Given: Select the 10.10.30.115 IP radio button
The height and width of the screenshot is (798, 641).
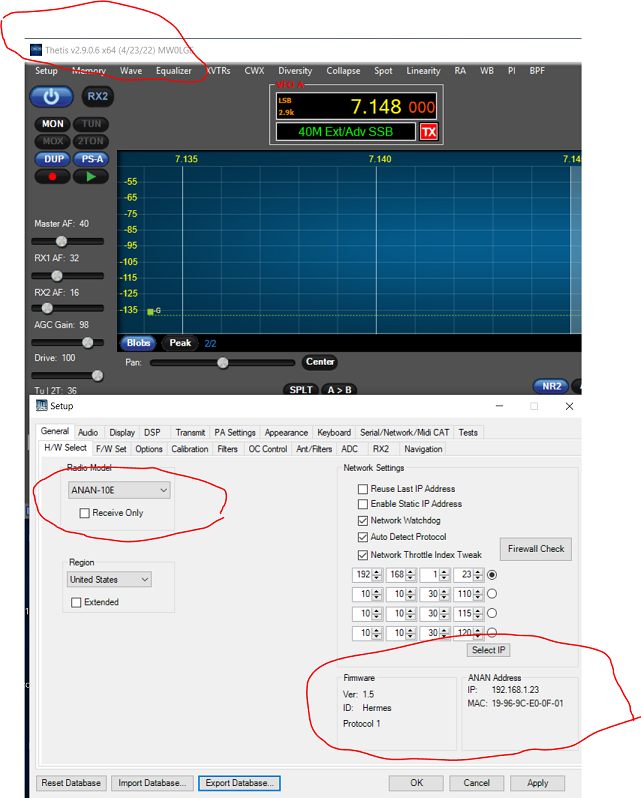Looking at the screenshot, I should [492, 613].
